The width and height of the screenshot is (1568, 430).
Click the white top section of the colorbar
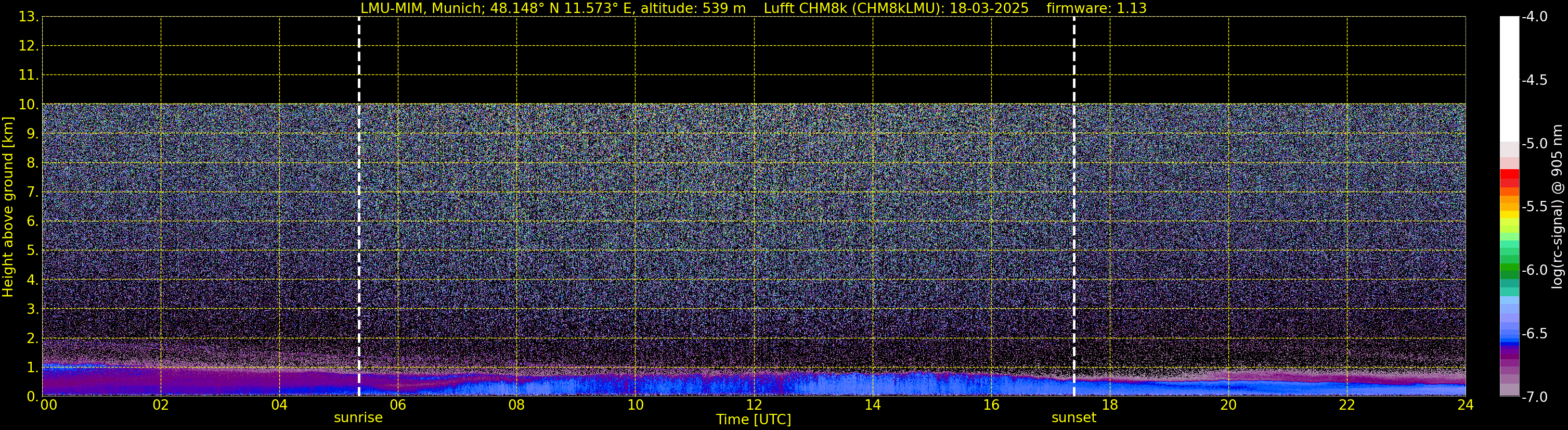click(x=1510, y=79)
